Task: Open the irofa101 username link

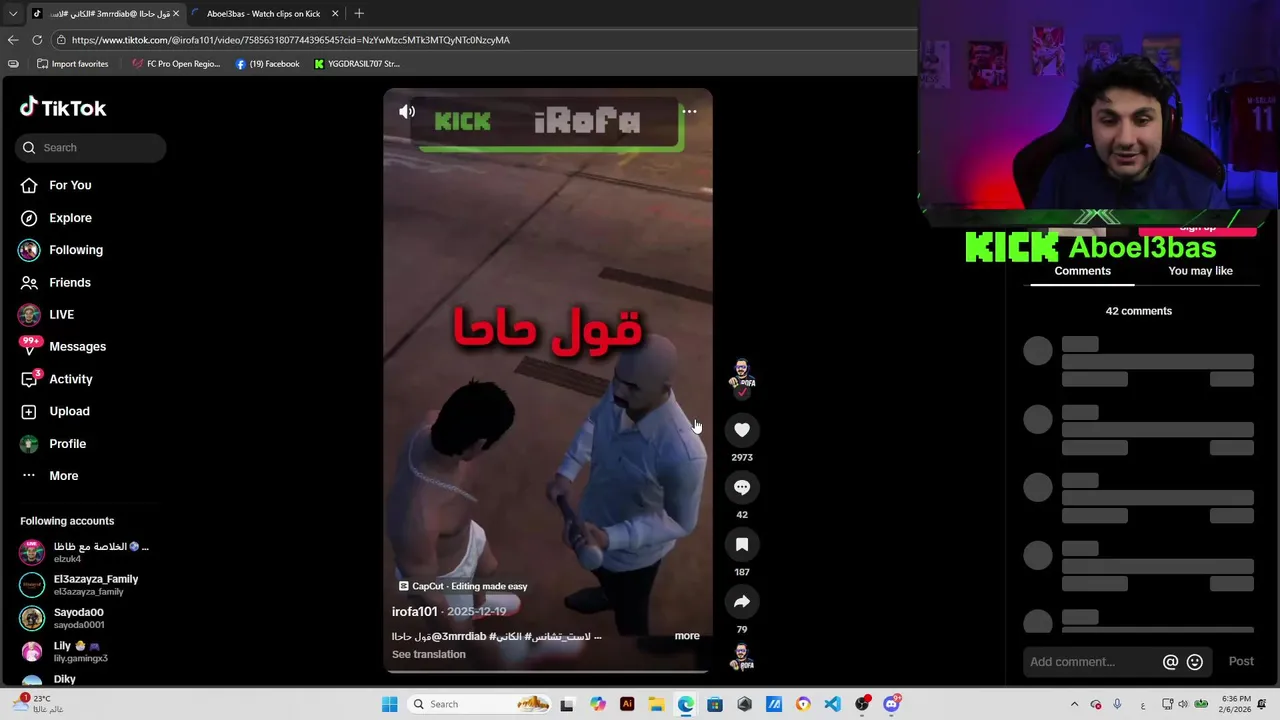Action: tap(414, 612)
